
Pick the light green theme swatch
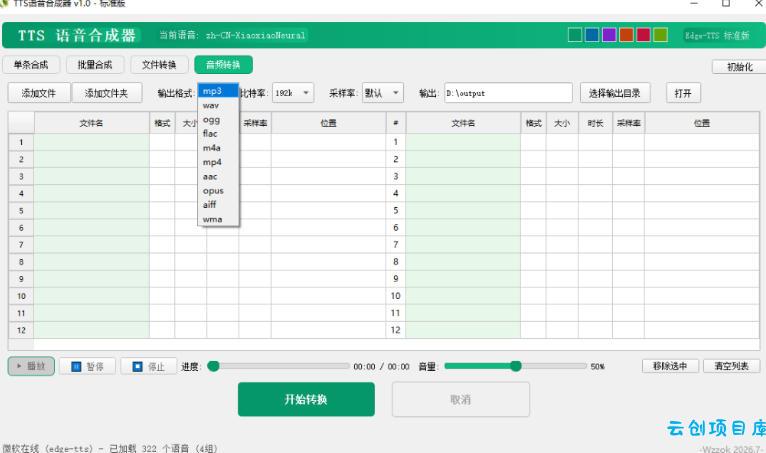(x=660, y=35)
